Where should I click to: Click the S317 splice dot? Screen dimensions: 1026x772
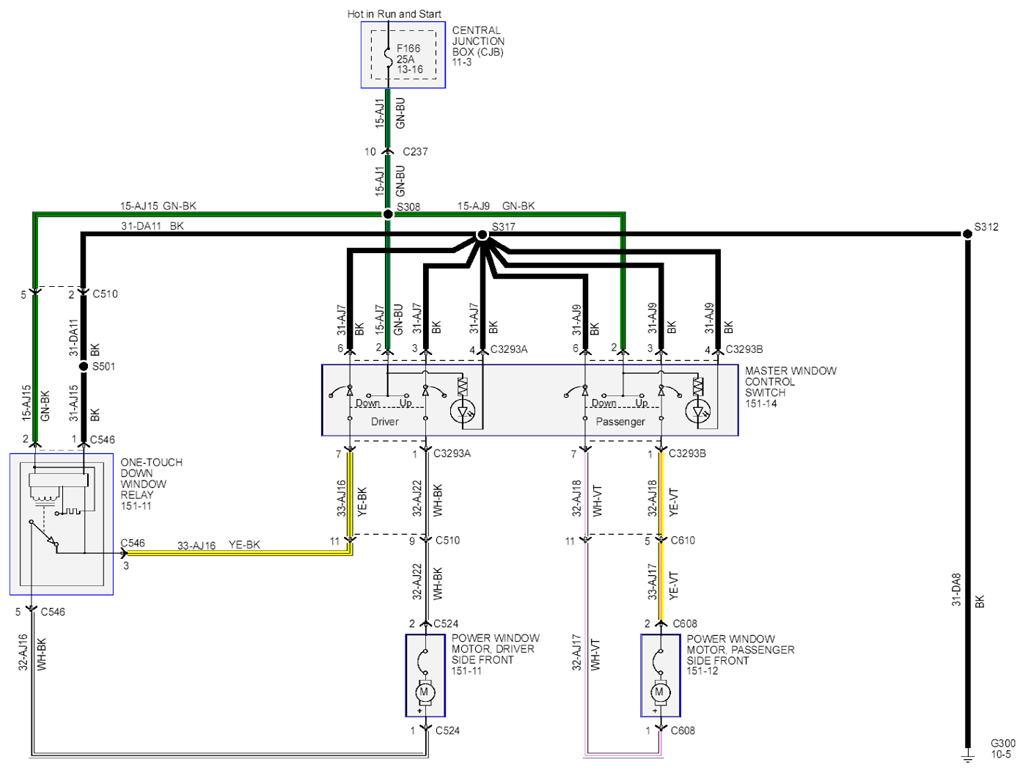[482, 234]
